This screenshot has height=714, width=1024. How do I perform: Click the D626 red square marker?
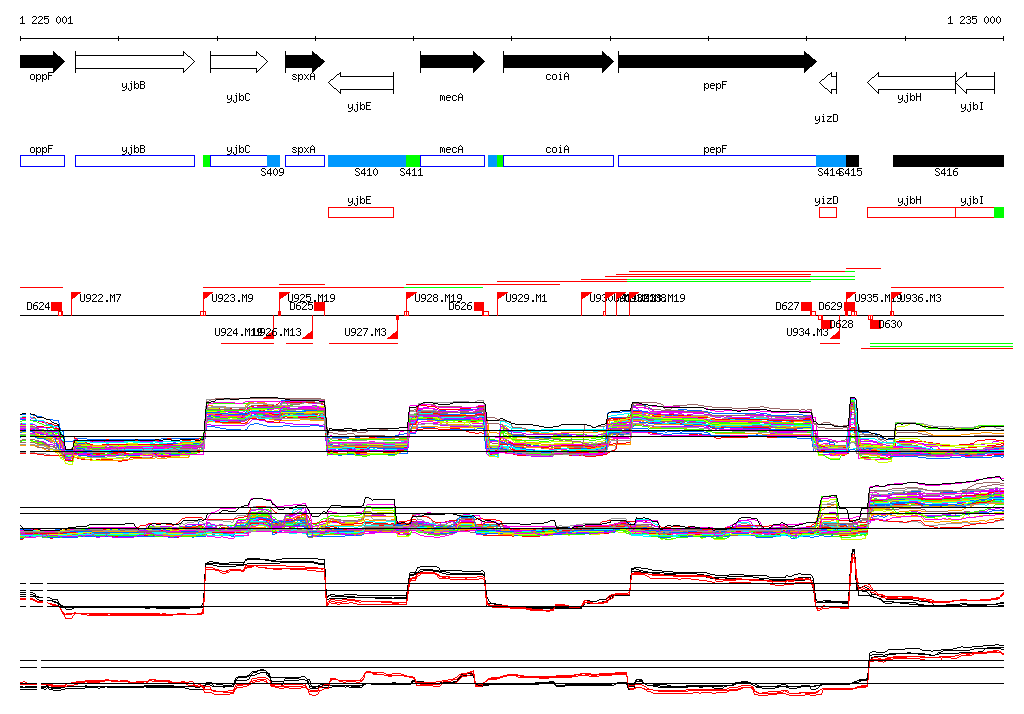pos(479,306)
